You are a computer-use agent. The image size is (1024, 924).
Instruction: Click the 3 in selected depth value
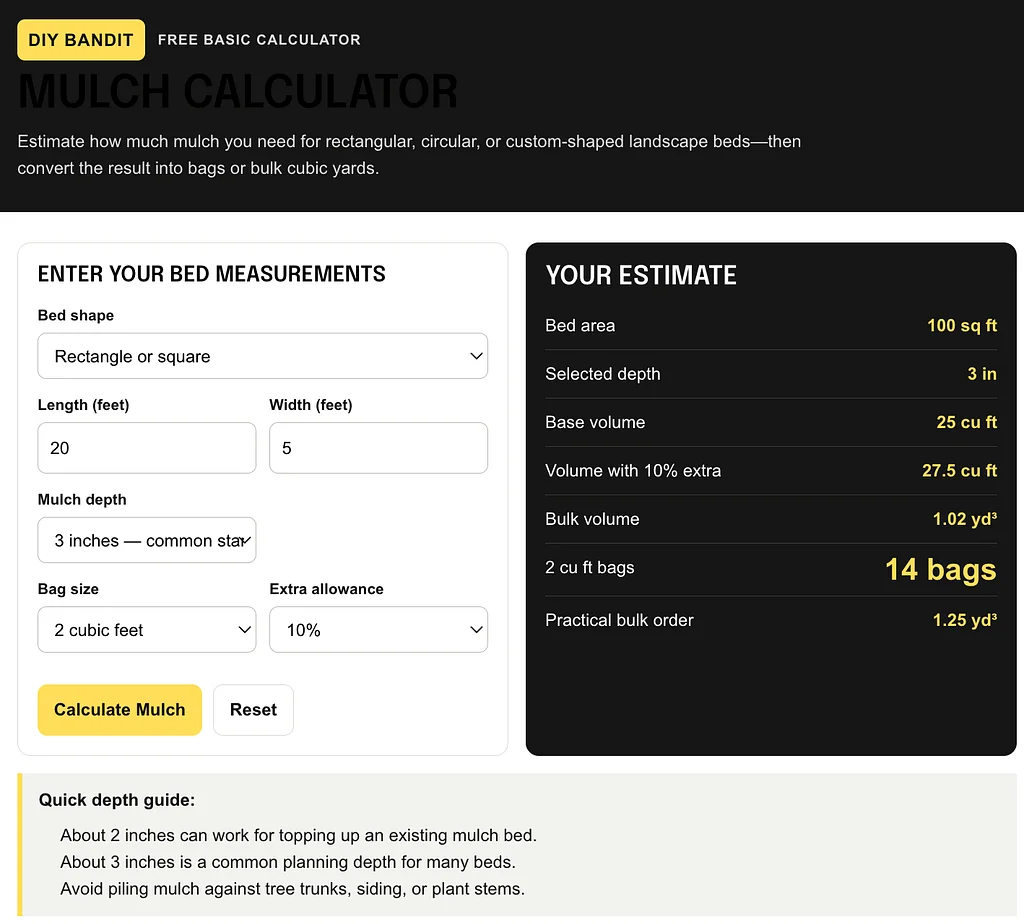tap(982, 374)
